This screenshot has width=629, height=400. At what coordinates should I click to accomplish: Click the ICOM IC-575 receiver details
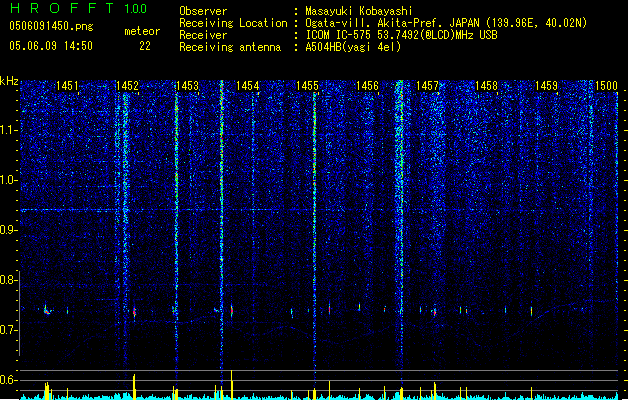[402, 35]
